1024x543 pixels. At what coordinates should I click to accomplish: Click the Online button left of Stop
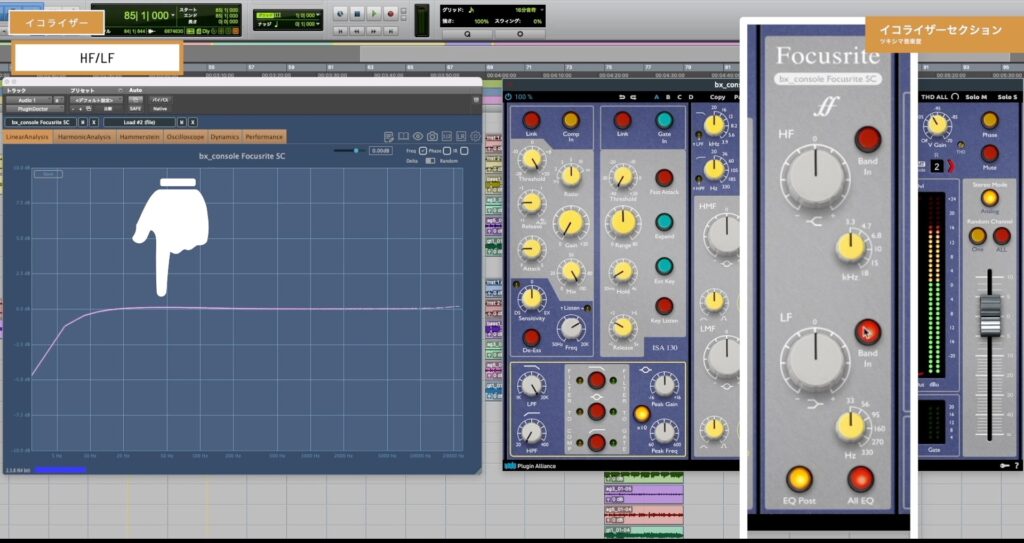340,13
